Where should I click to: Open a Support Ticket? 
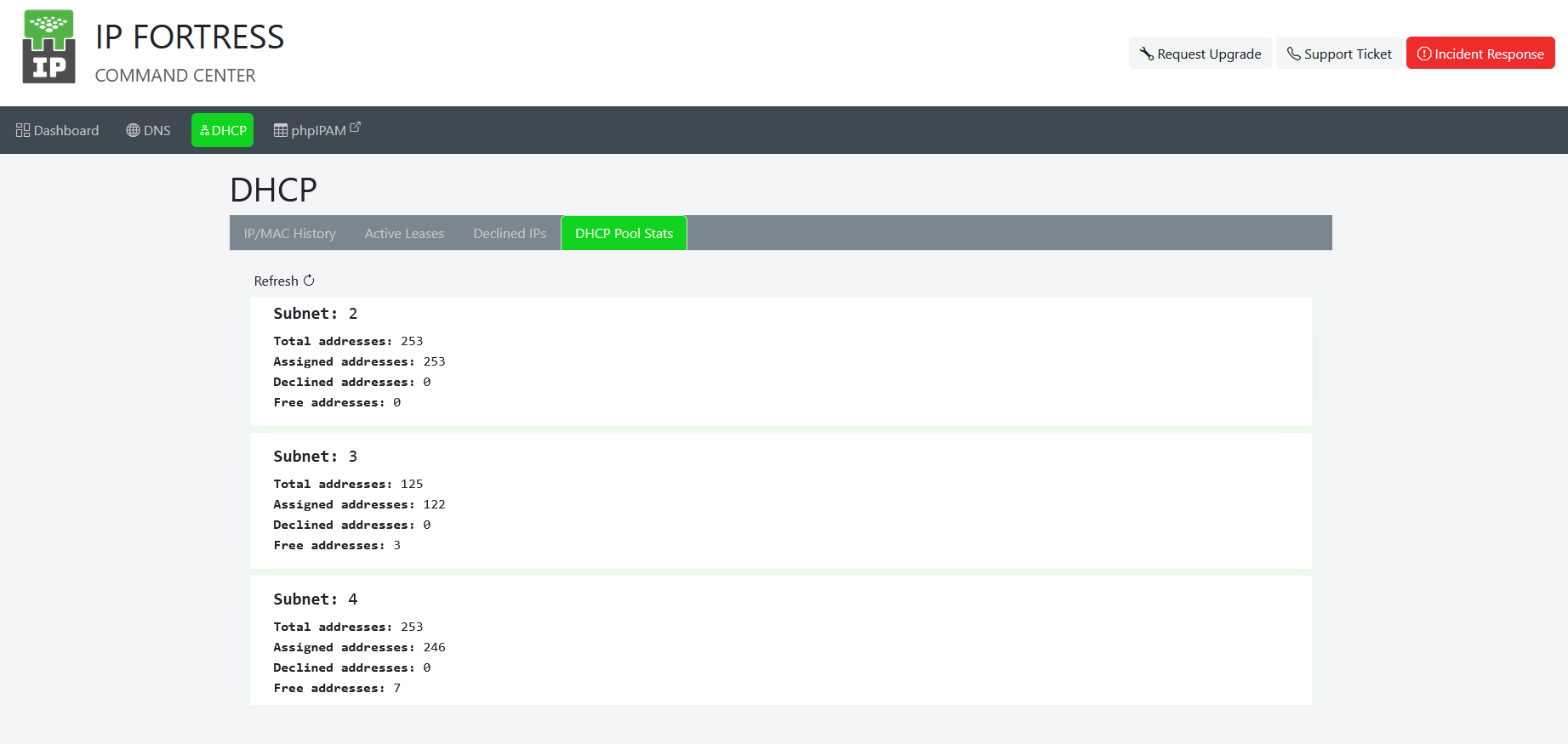[x=1339, y=54]
